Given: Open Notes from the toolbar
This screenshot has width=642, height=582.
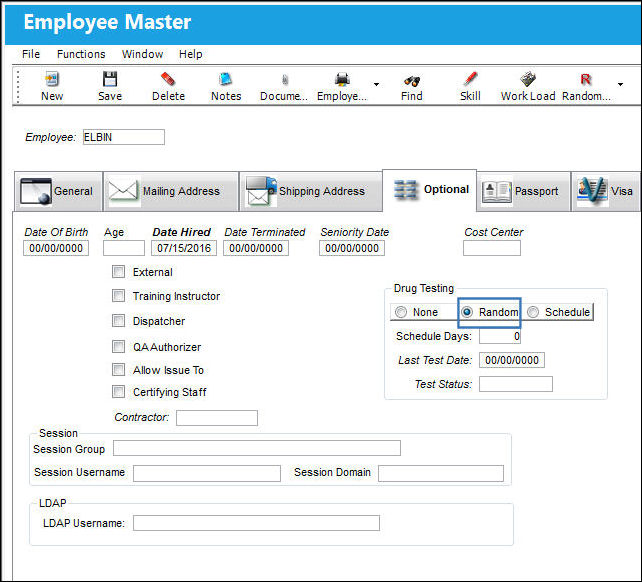Looking at the screenshot, I should pyautogui.click(x=226, y=79).
